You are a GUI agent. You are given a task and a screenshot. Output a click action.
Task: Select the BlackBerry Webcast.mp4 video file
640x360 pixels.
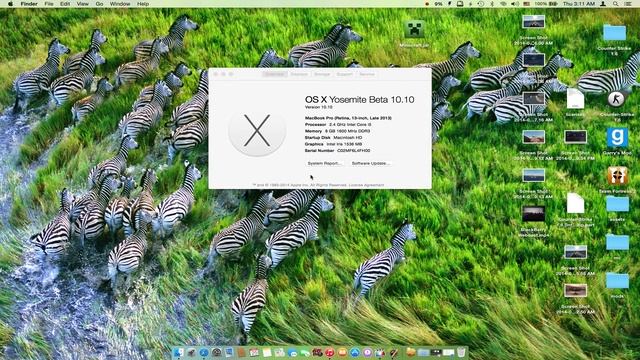click(533, 213)
